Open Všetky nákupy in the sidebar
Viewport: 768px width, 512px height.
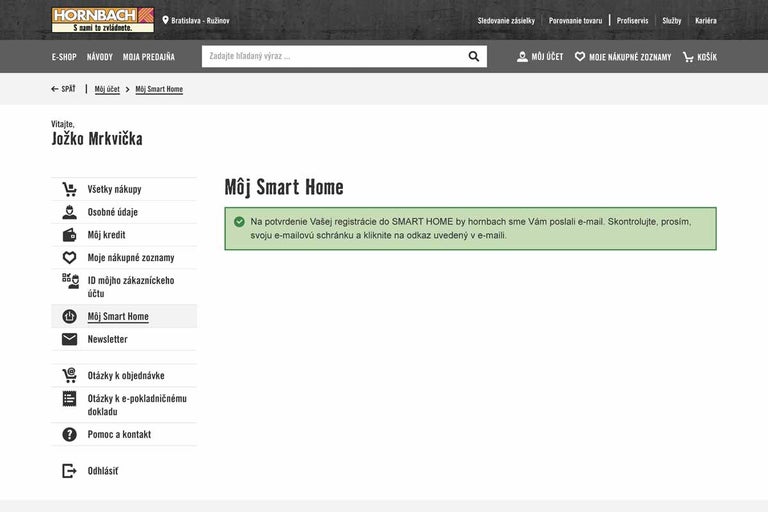pyautogui.click(x=114, y=189)
